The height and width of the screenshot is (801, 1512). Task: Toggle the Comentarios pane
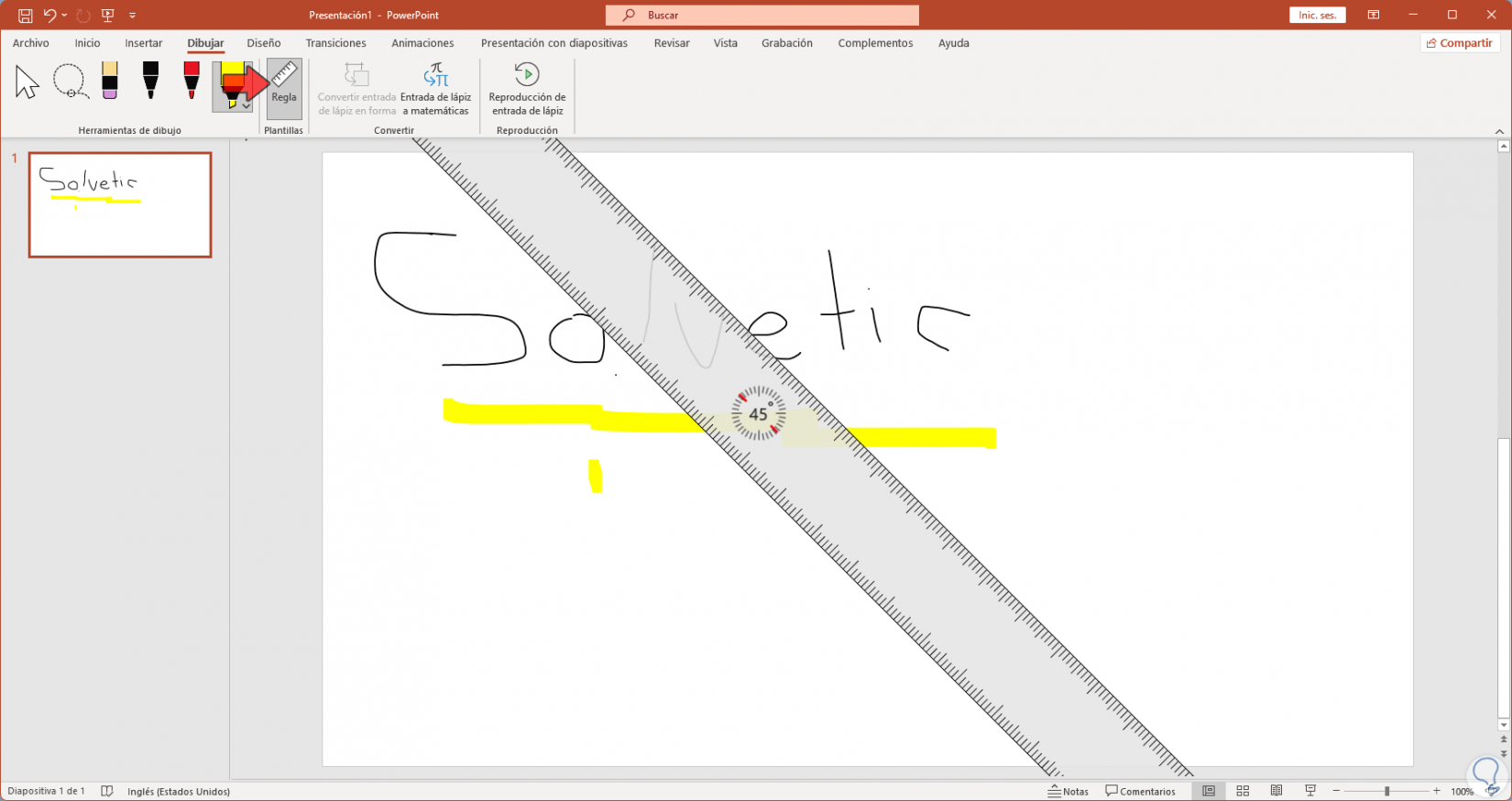(x=1141, y=791)
